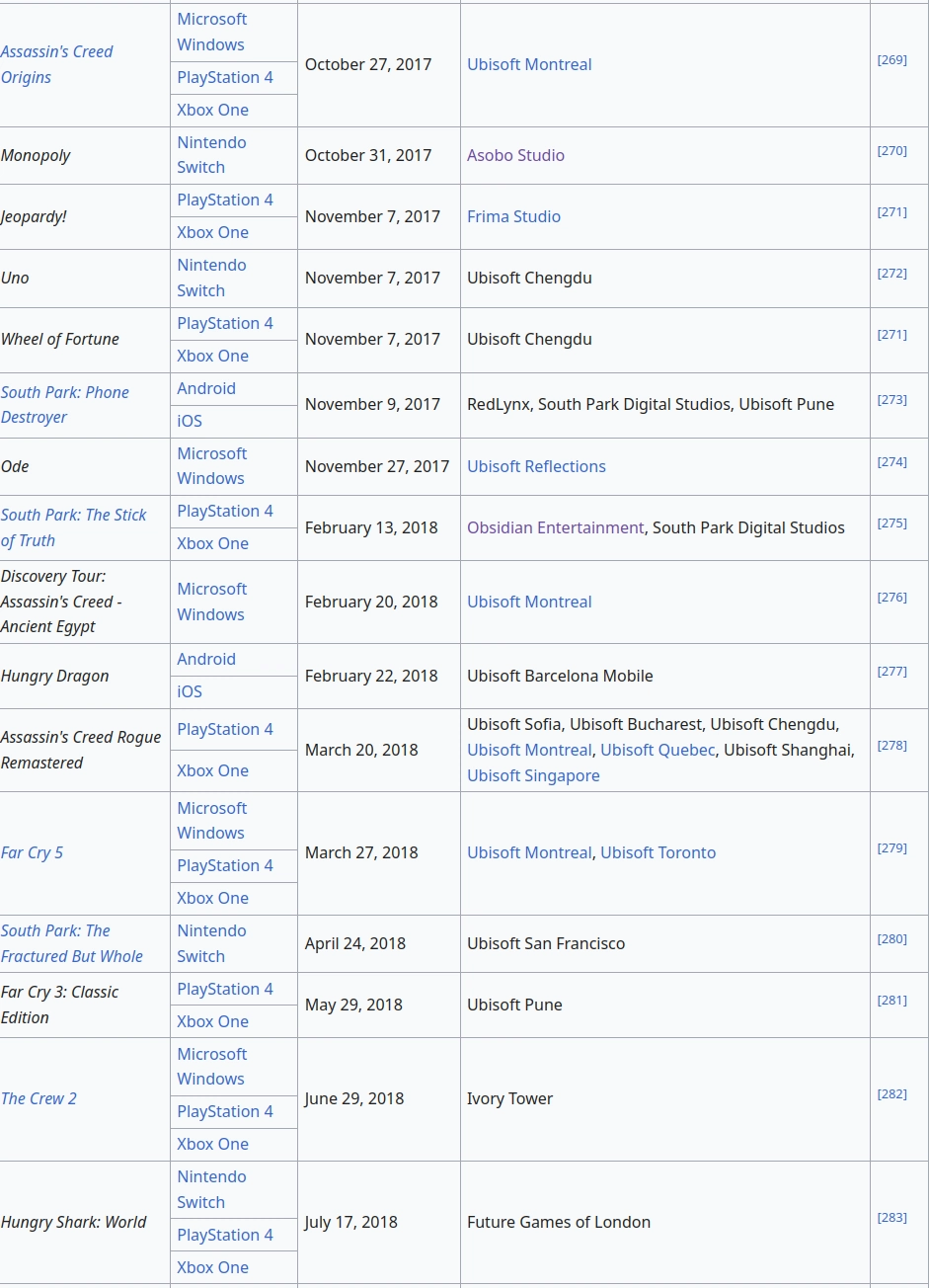This screenshot has height=1288, width=929.
Task: Follow citation [271] in Wheel of Fortune row
Action: (x=891, y=335)
